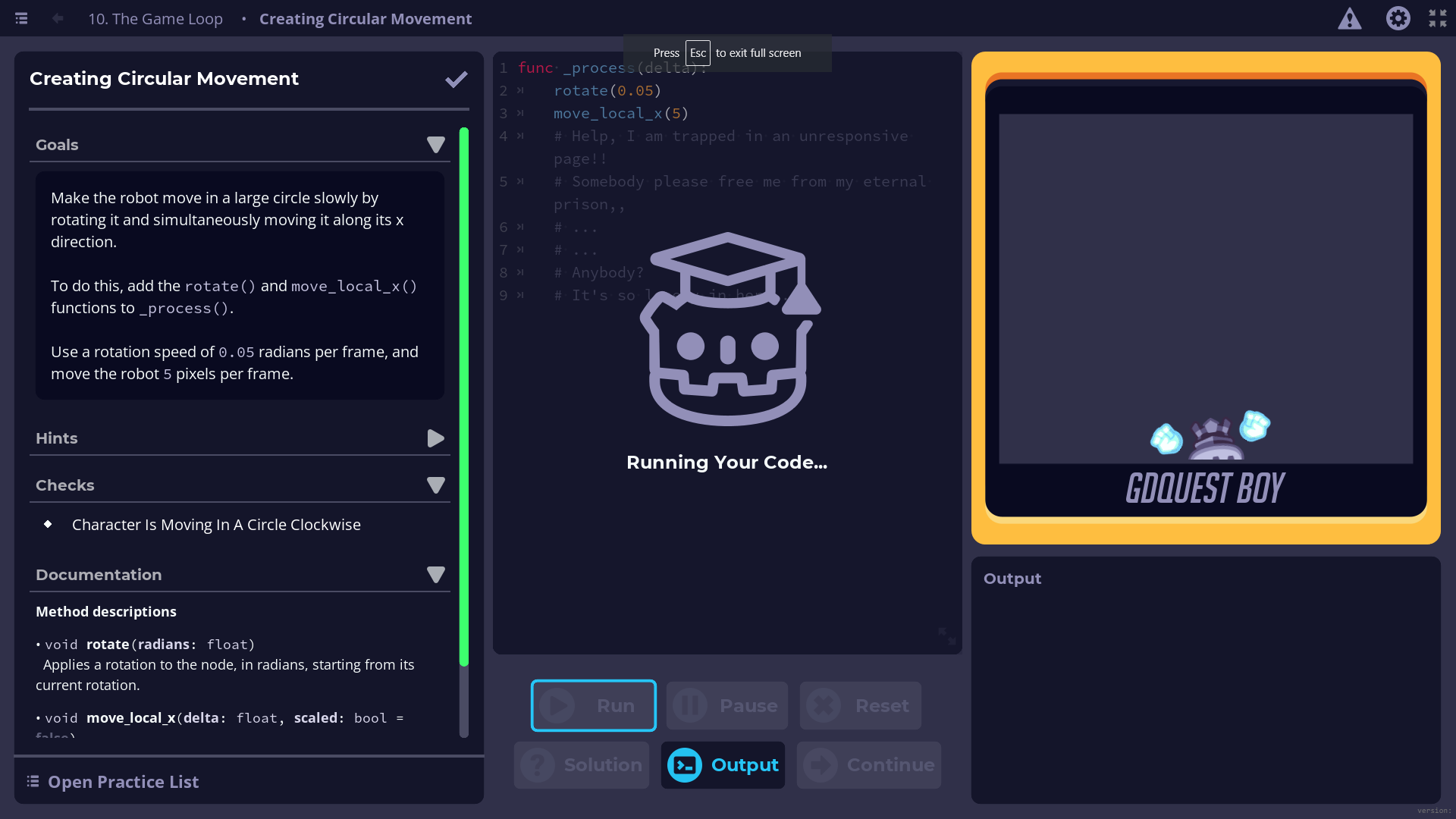Click the back arrow navigation icon
Image resolution: width=1456 pixels, height=819 pixels.
(x=58, y=18)
